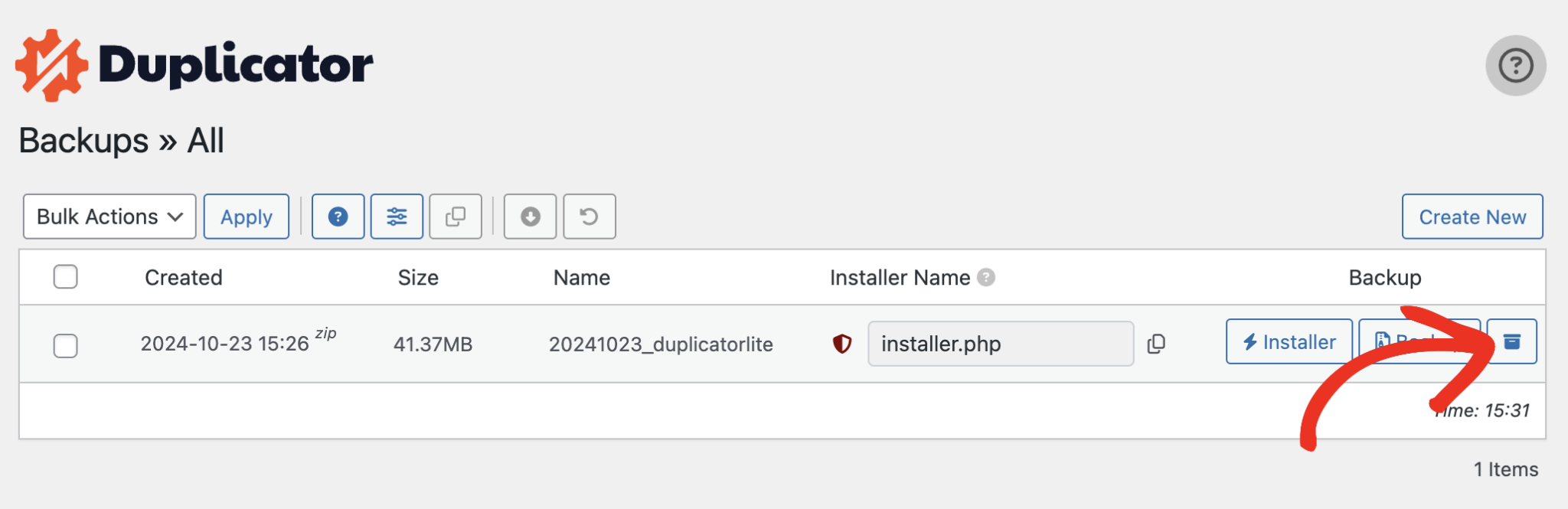Copy installer name with clipboard icon
This screenshot has width=1568, height=509.
pos(1156,344)
